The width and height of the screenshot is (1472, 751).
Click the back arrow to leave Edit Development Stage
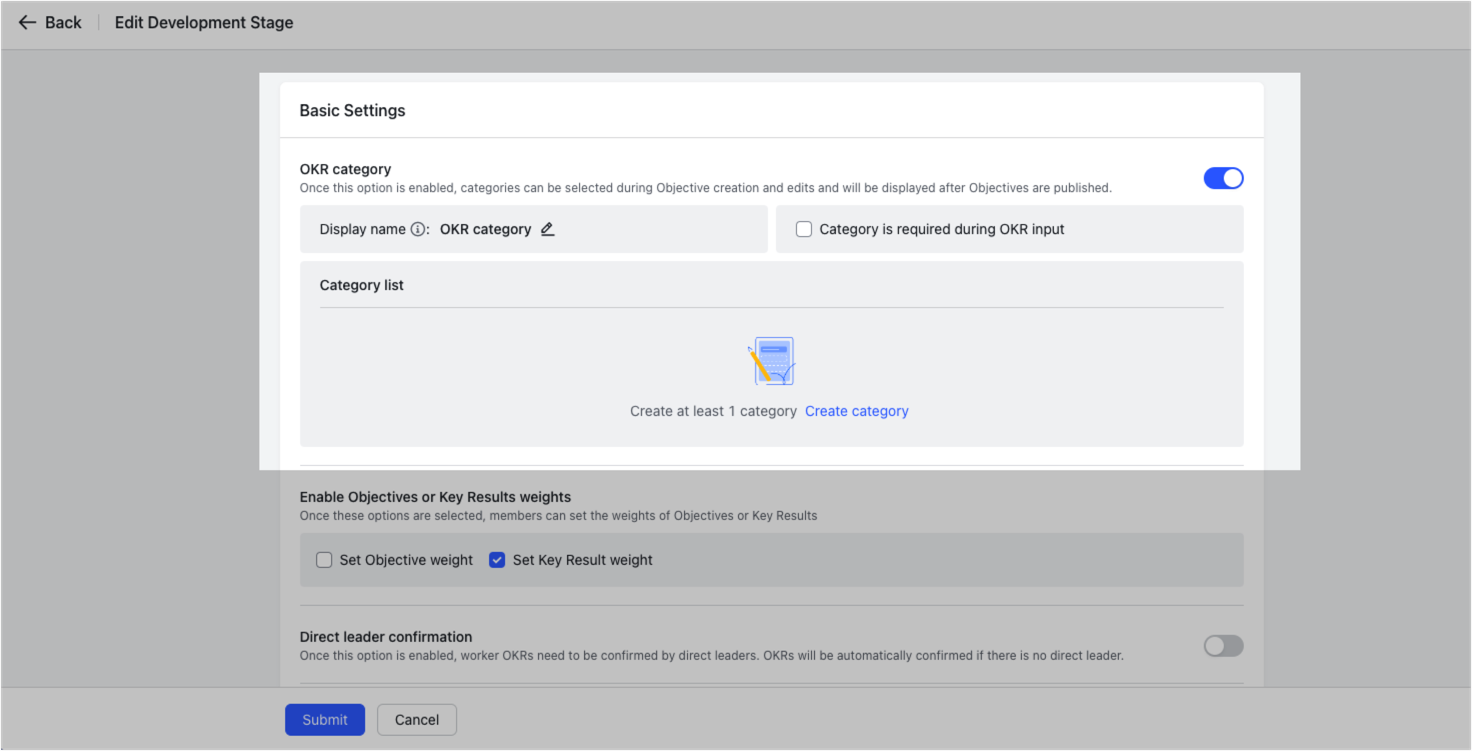tap(27, 22)
